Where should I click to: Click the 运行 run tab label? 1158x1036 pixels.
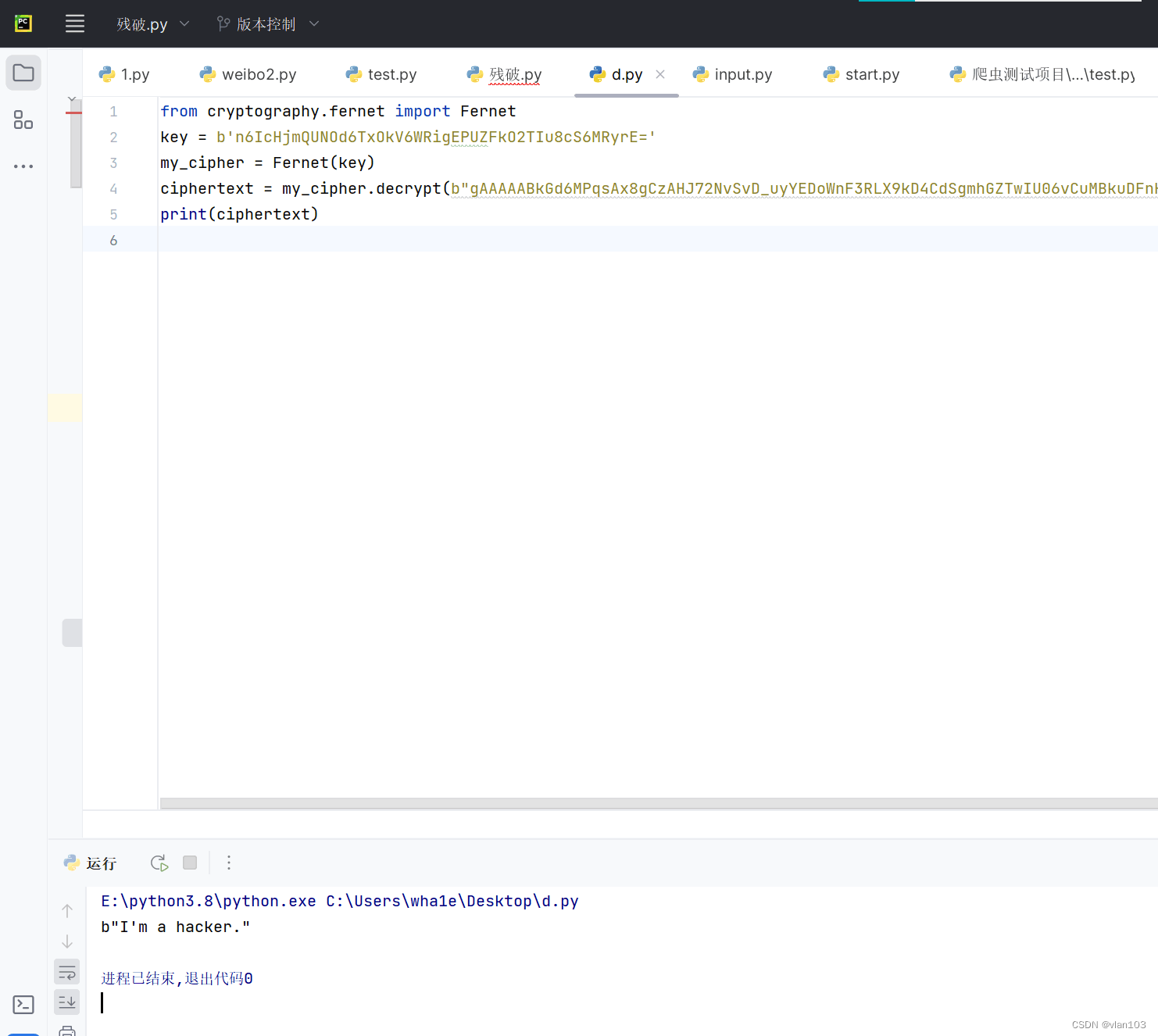[x=101, y=863]
